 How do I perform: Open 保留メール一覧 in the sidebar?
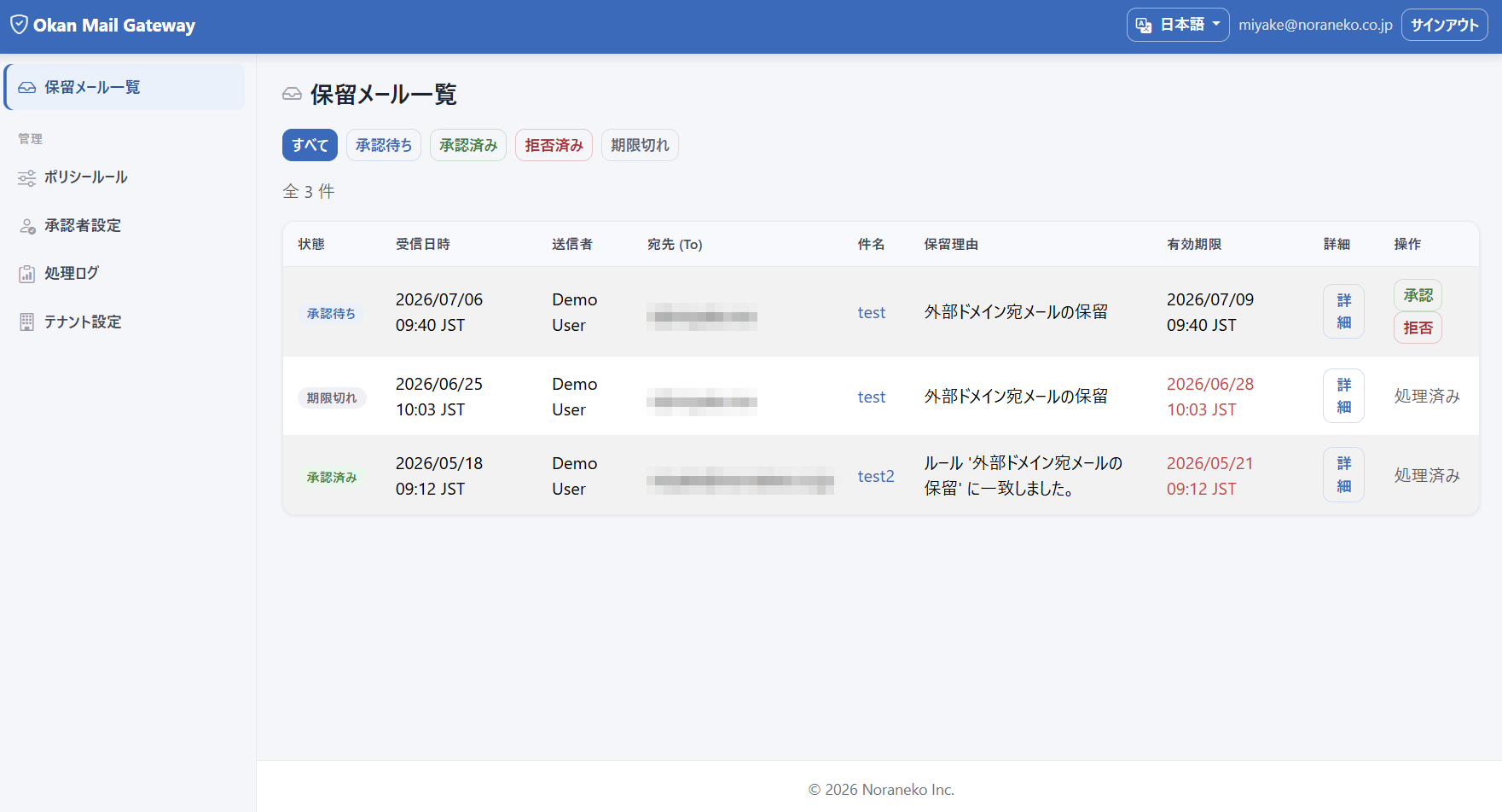(x=125, y=87)
